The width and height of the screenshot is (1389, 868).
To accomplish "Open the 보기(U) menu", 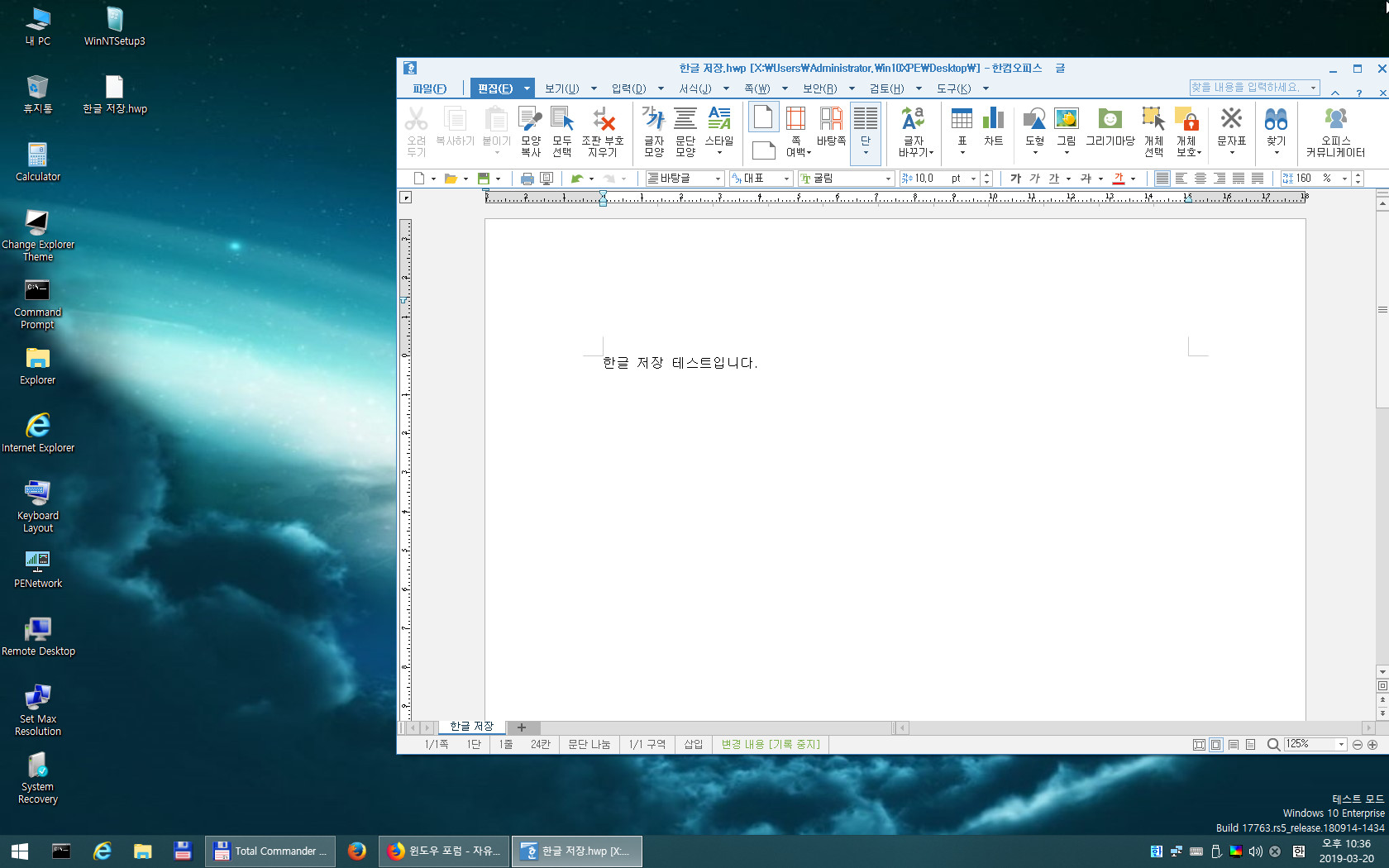I will point(561,88).
